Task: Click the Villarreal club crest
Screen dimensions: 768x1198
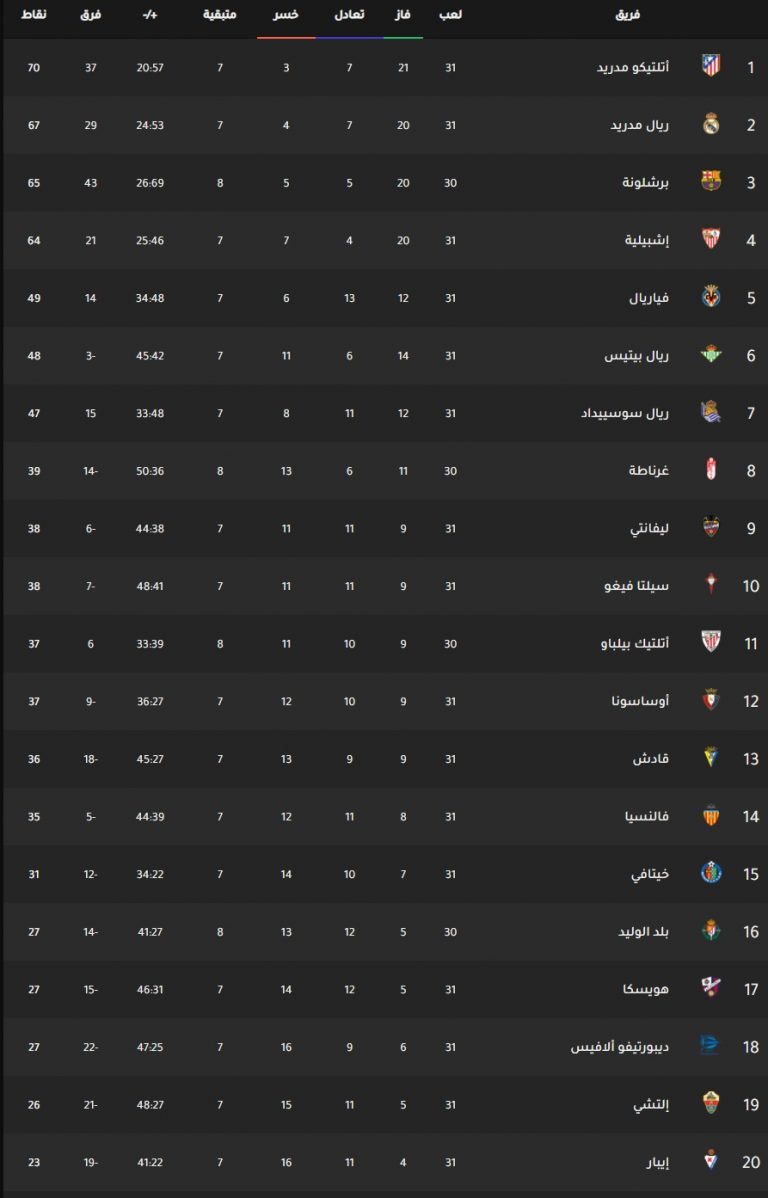Action: pyautogui.click(x=711, y=296)
